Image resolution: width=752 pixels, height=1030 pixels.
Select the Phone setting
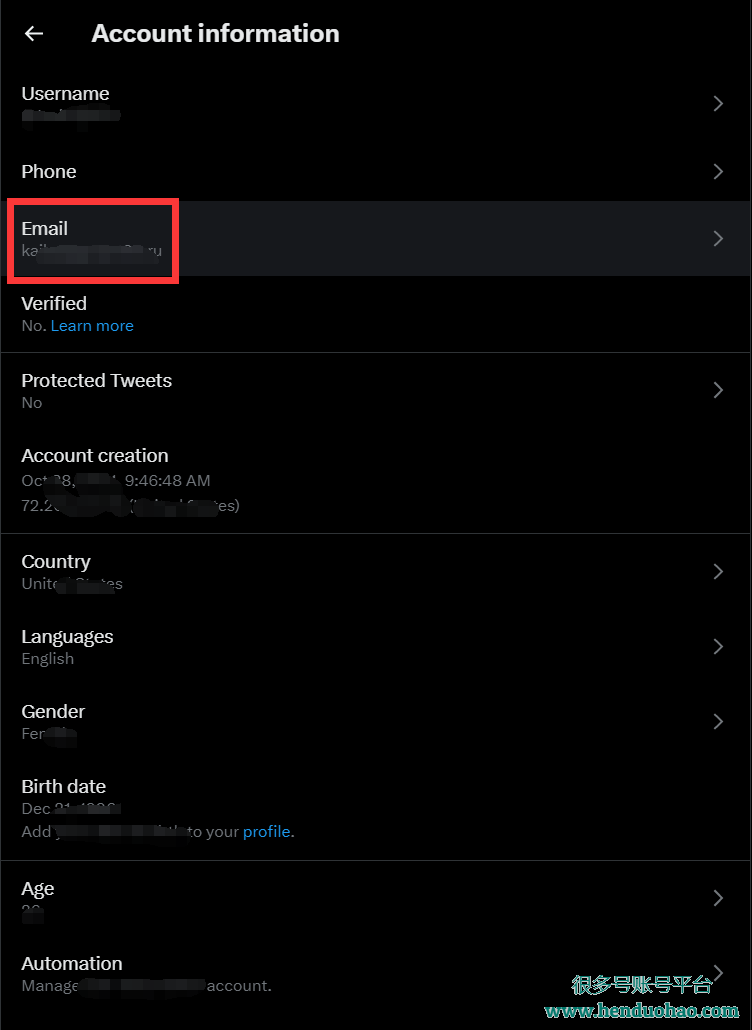click(x=376, y=171)
